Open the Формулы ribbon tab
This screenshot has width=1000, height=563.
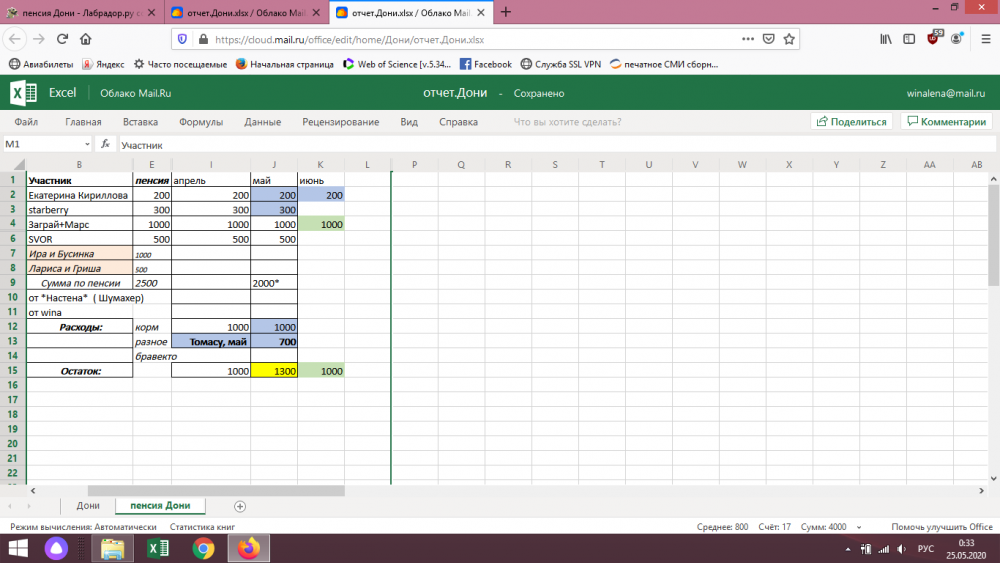pyautogui.click(x=200, y=122)
